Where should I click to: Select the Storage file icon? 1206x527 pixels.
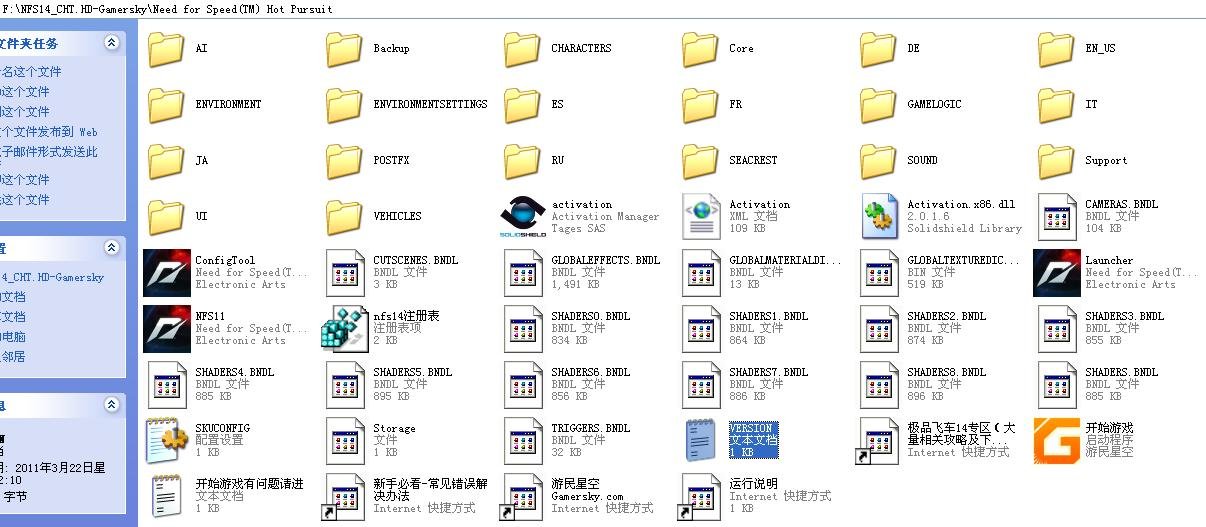(x=346, y=441)
